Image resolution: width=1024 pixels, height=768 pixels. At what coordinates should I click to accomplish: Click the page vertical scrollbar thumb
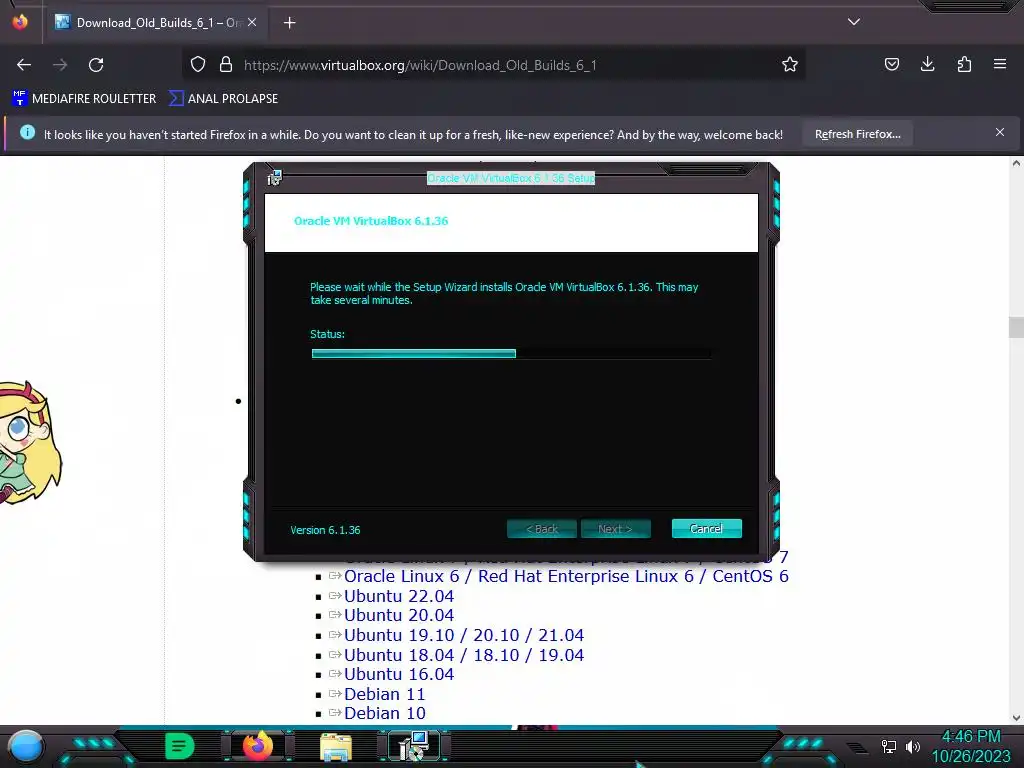pyautogui.click(x=1016, y=327)
